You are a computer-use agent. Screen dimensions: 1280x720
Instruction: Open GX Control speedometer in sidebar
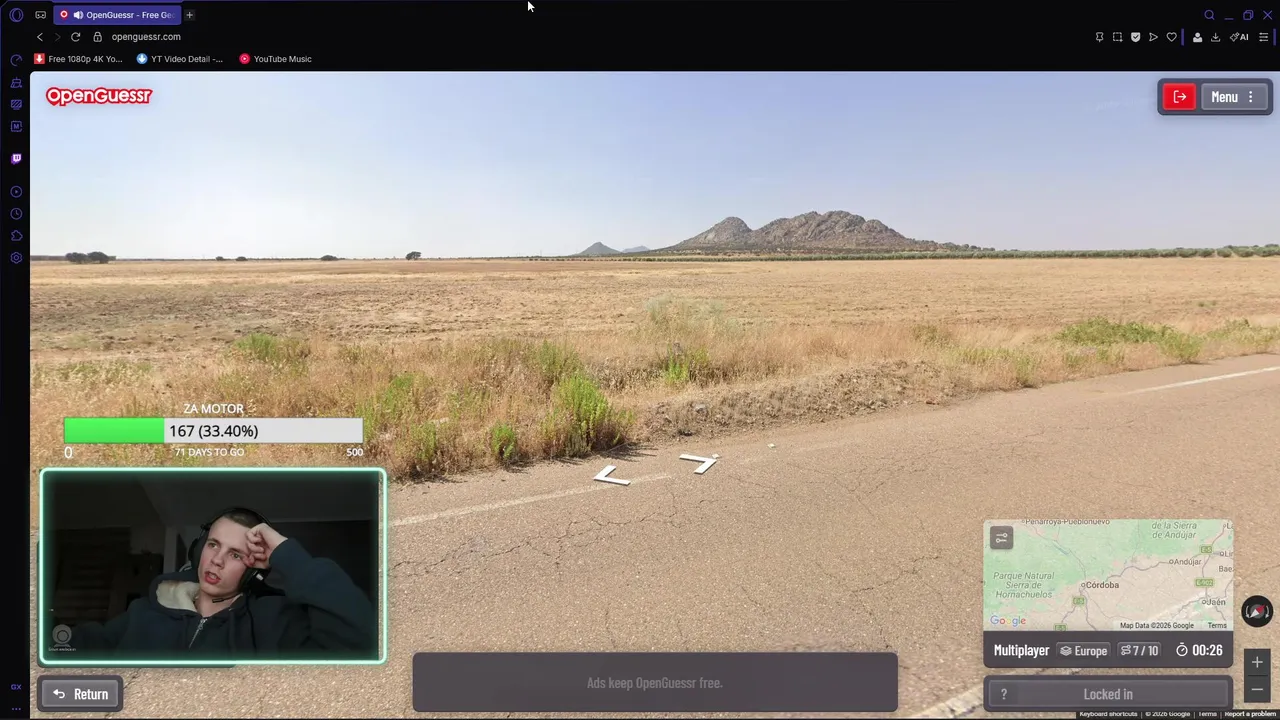click(x=16, y=60)
